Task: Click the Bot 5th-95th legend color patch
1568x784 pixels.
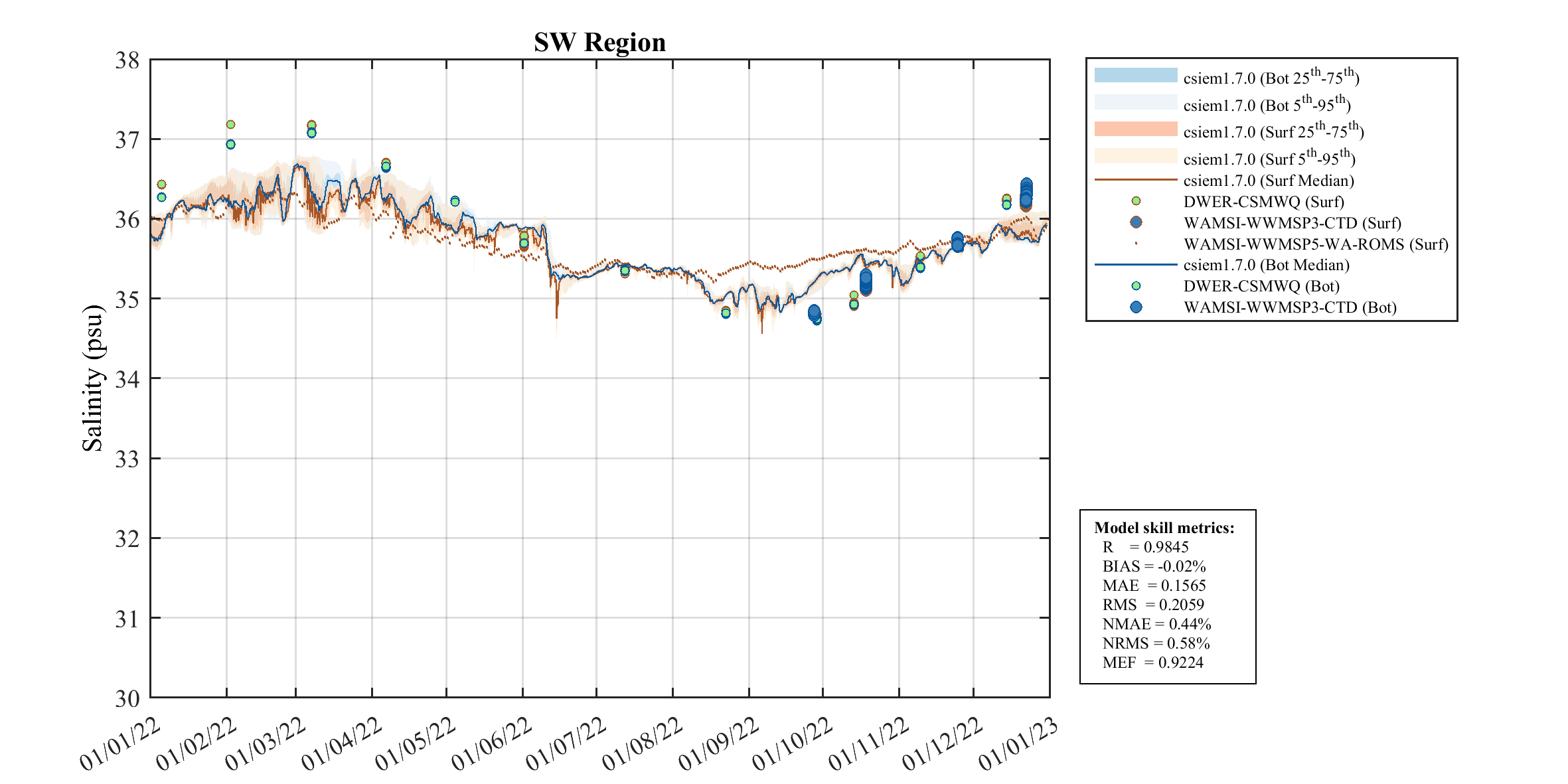Action: click(x=1135, y=102)
